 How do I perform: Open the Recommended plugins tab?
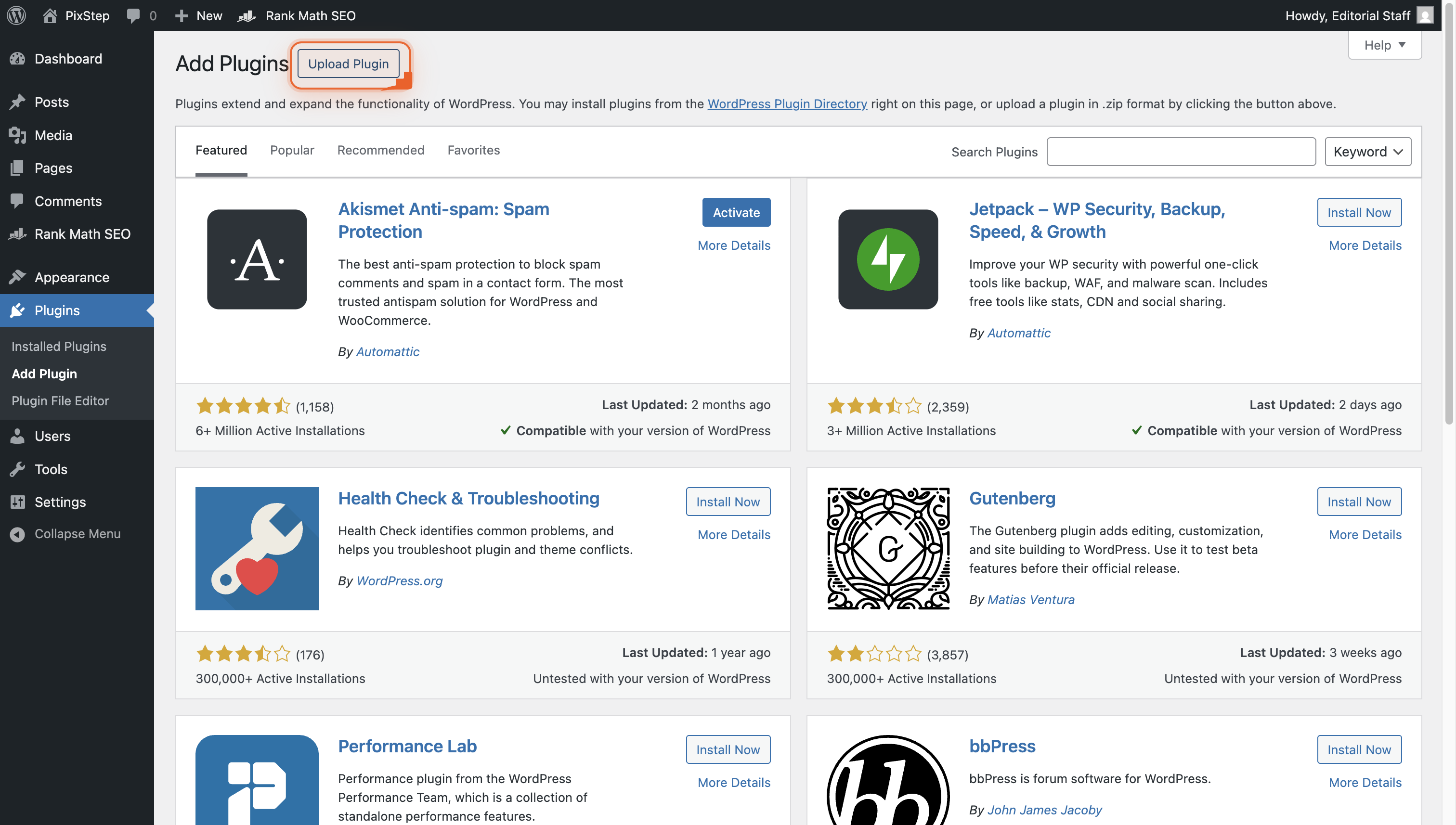[x=380, y=150]
